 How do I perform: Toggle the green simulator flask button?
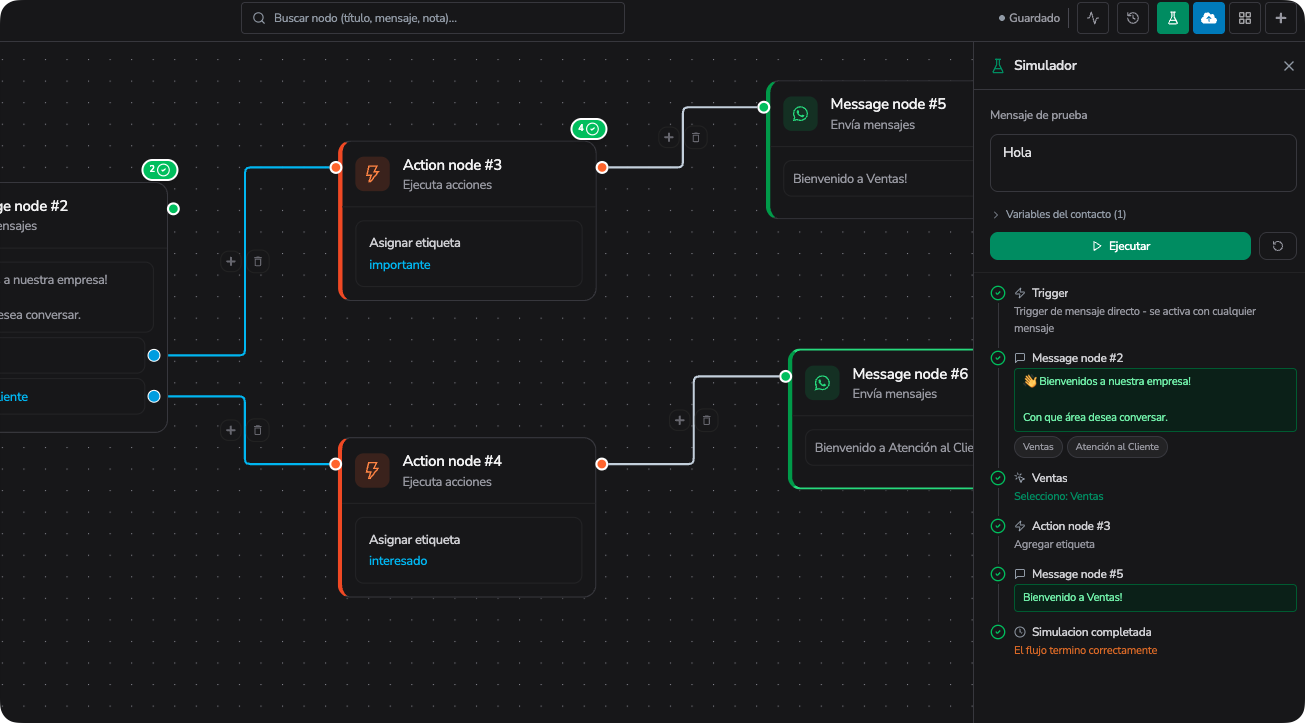pos(1173,18)
